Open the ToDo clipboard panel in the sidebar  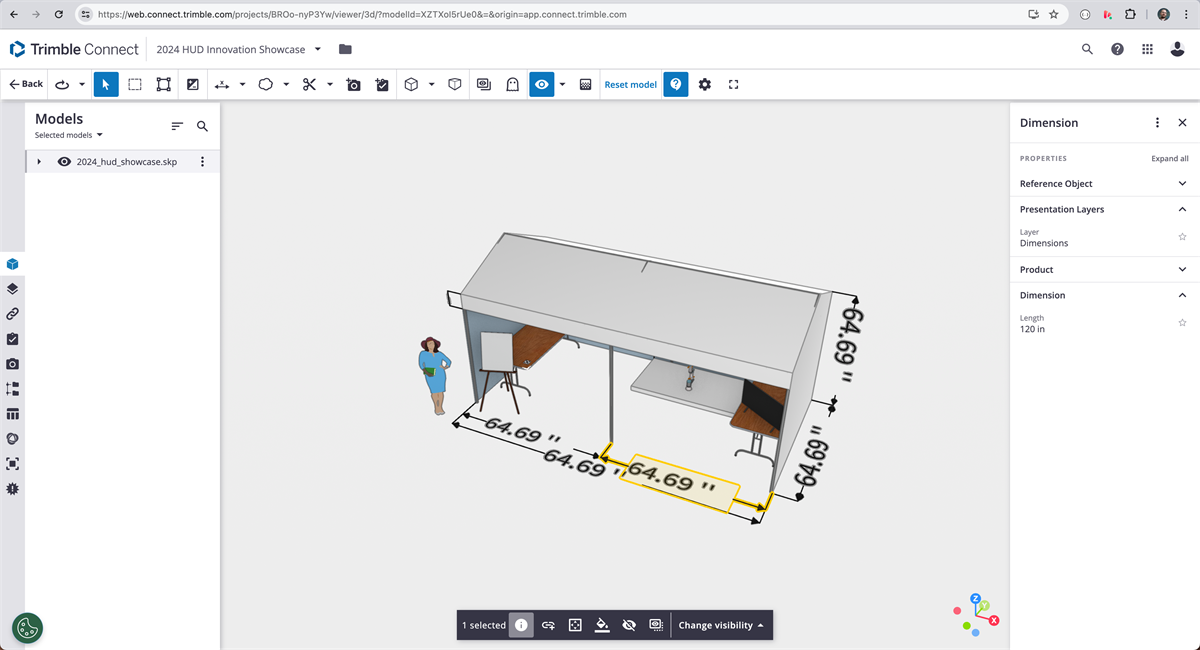(x=12, y=338)
